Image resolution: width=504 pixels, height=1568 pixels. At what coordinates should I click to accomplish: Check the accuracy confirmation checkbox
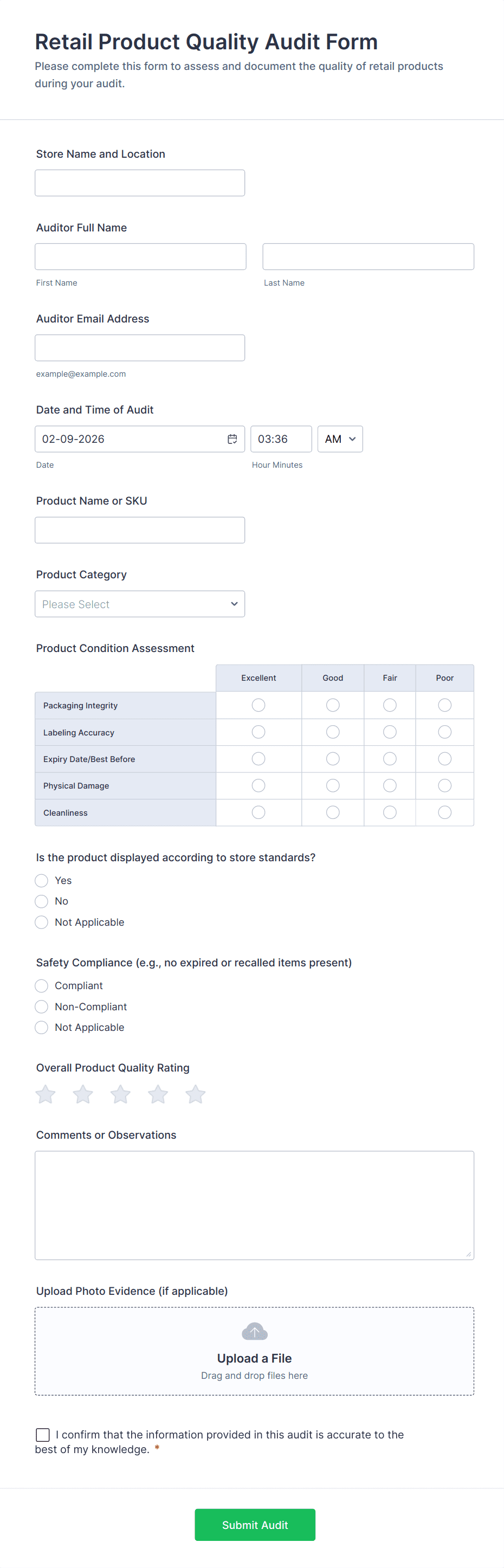click(x=43, y=1435)
